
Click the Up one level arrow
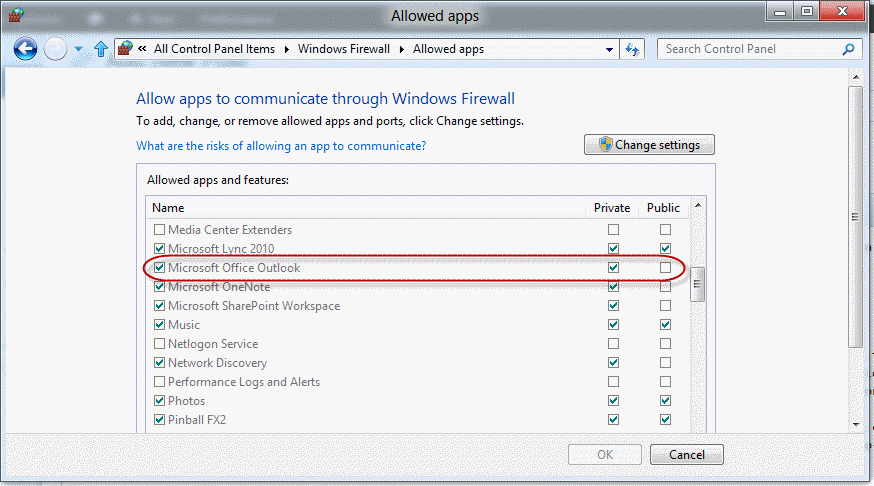click(100, 48)
